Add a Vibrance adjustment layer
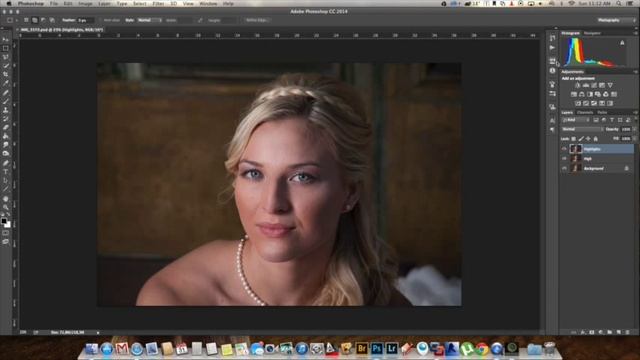This screenshot has height=360, width=640. pos(610,85)
